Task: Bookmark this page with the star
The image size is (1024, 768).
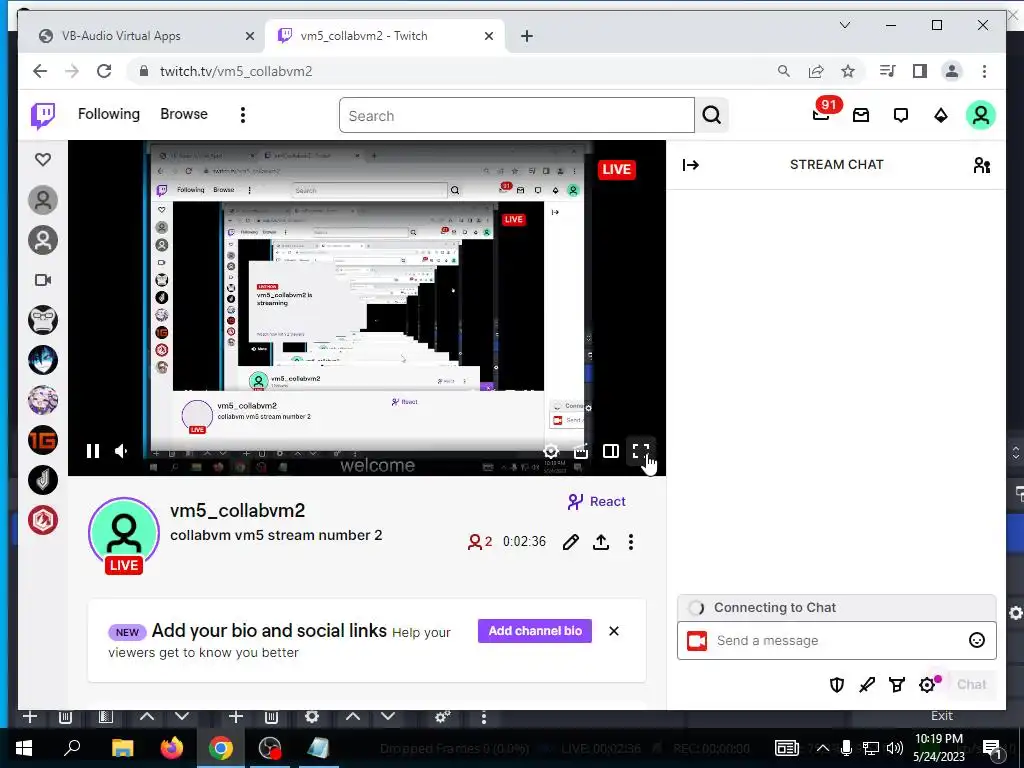Action: (x=848, y=71)
